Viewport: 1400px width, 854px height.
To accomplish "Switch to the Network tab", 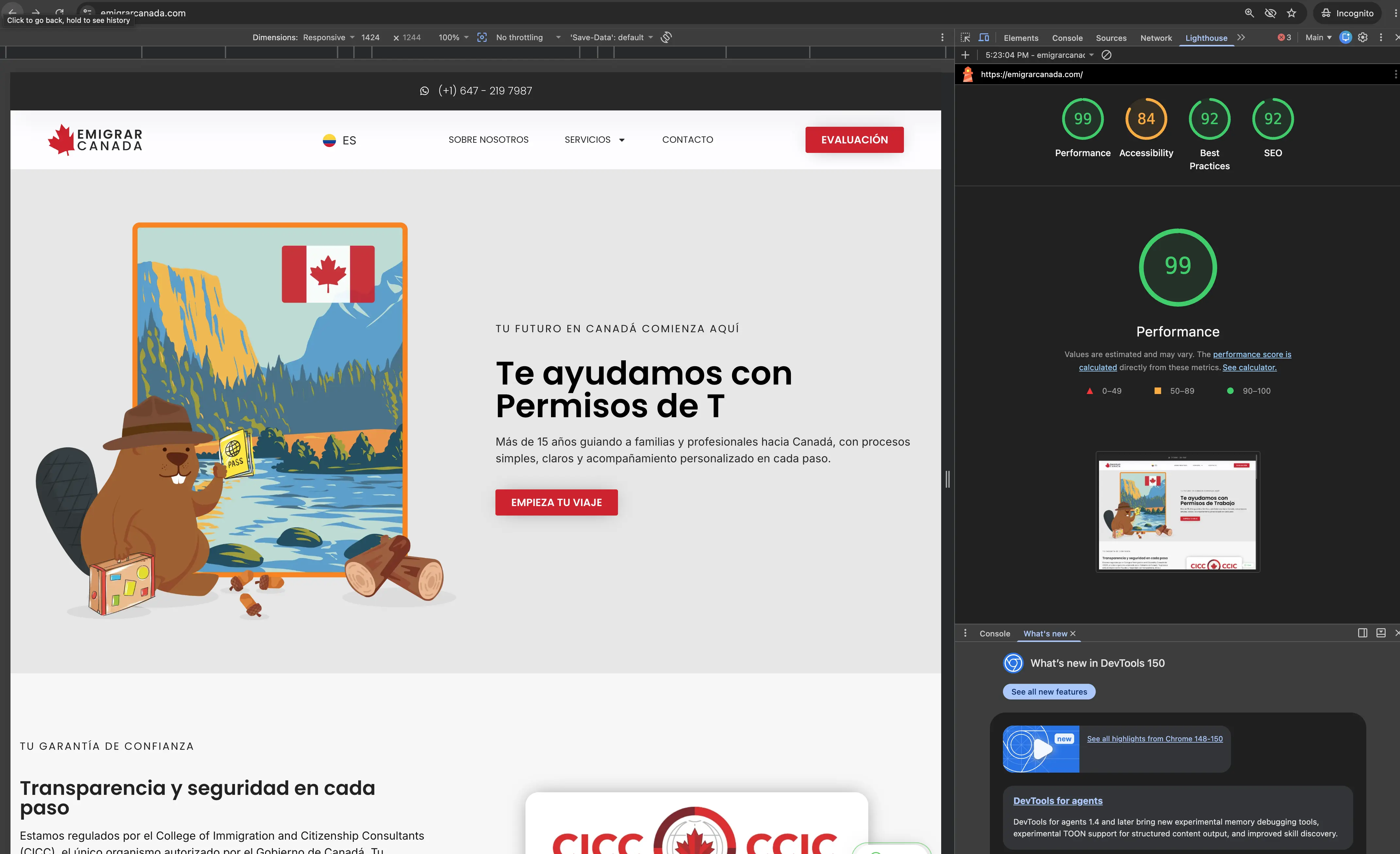I will point(1156,38).
